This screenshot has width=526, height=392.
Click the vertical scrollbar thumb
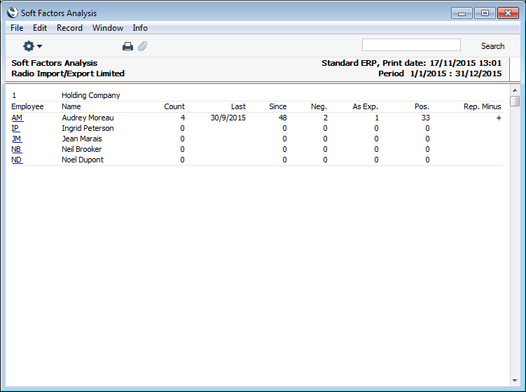pyautogui.click(x=515, y=101)
